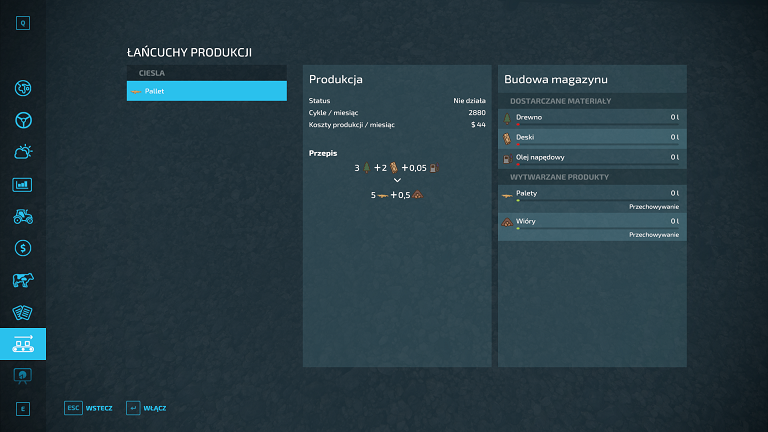This screenshot has height=432, width=768.
Task: Select the production chains sidebar tab
Action: tap(23, 344)
